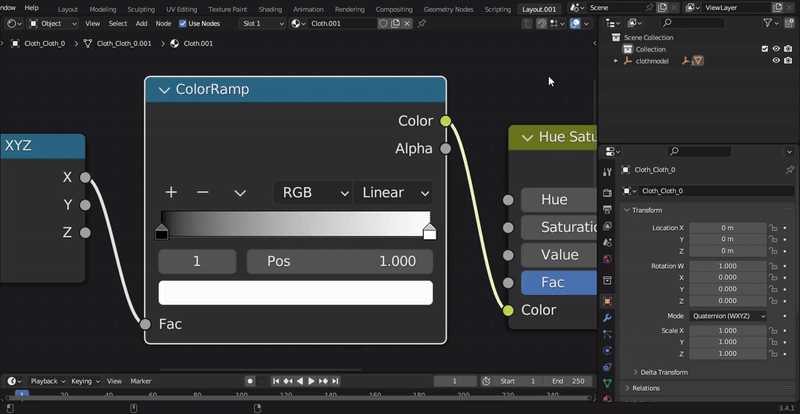
Task: Disable clothmodel in renders via camera icon
Action: [x=788, y=61]
